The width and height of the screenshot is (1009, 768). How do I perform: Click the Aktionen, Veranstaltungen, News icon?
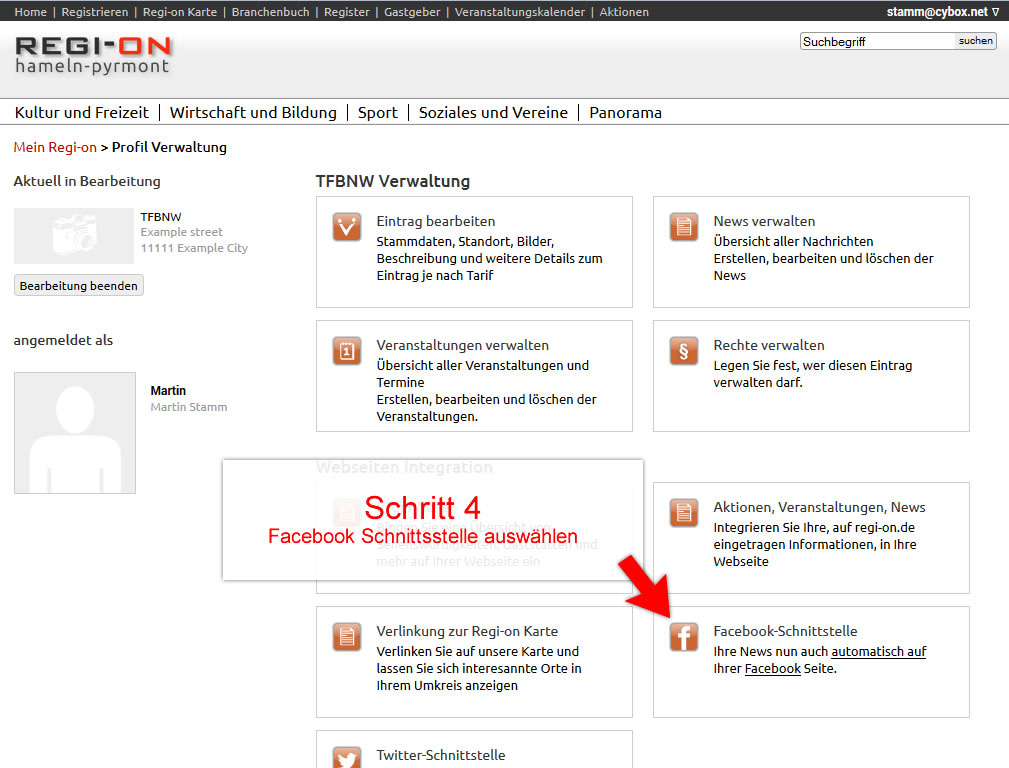coord(684,513)
